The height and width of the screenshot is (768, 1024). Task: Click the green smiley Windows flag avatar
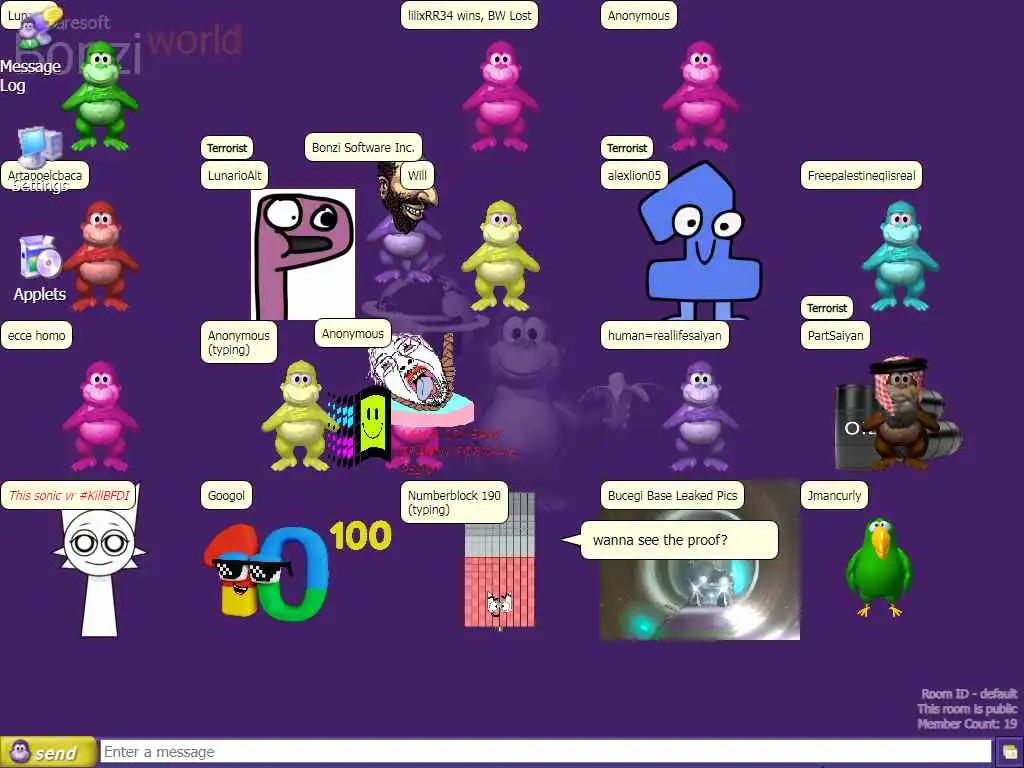(x=361, y=427)
